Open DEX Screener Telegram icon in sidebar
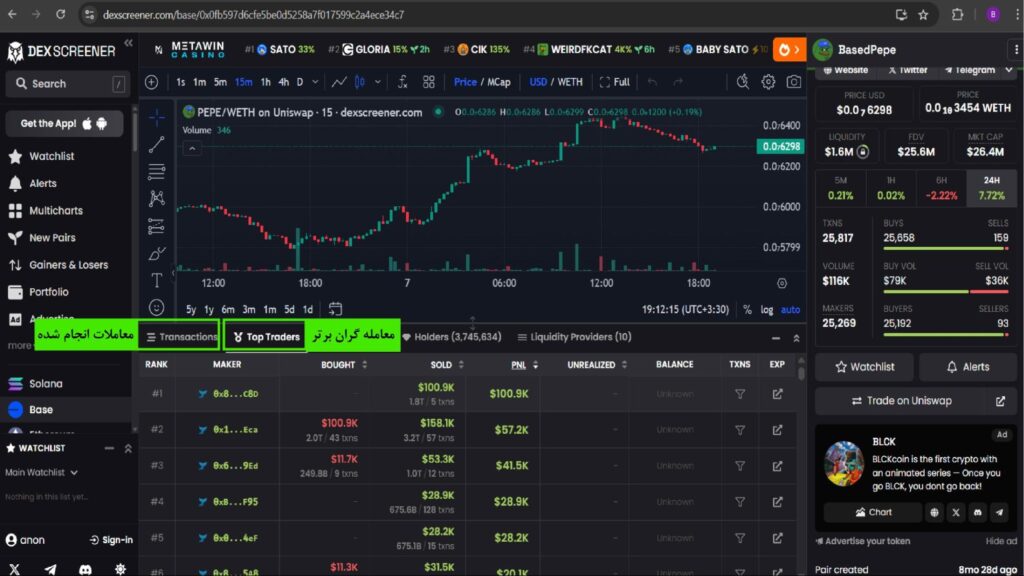The image size is (1024, 576). point(50,569)
